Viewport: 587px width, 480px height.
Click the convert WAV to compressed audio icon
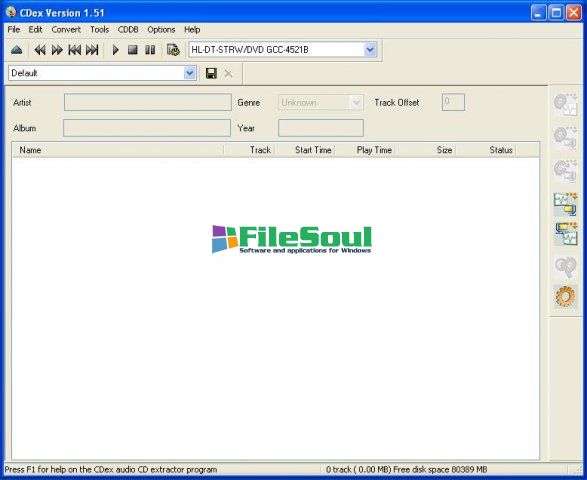click(x=566, y=204)
